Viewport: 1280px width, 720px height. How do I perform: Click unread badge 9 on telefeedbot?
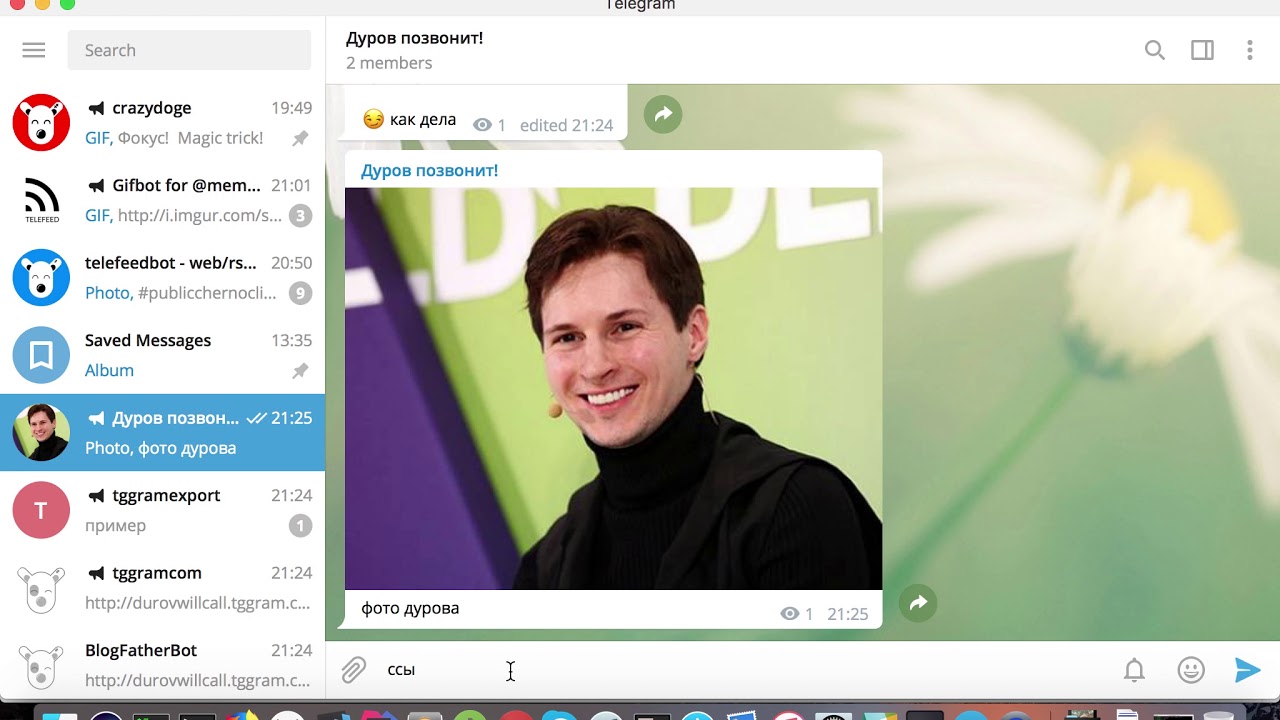pos(300,293)
